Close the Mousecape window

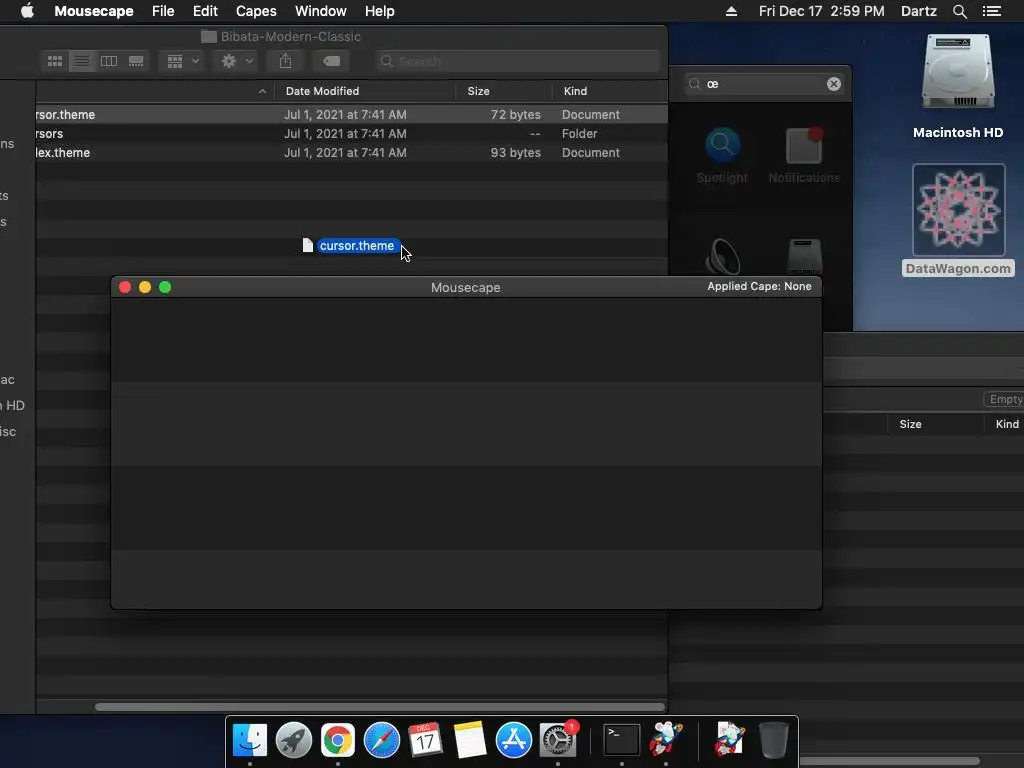(x=125, y=287)
